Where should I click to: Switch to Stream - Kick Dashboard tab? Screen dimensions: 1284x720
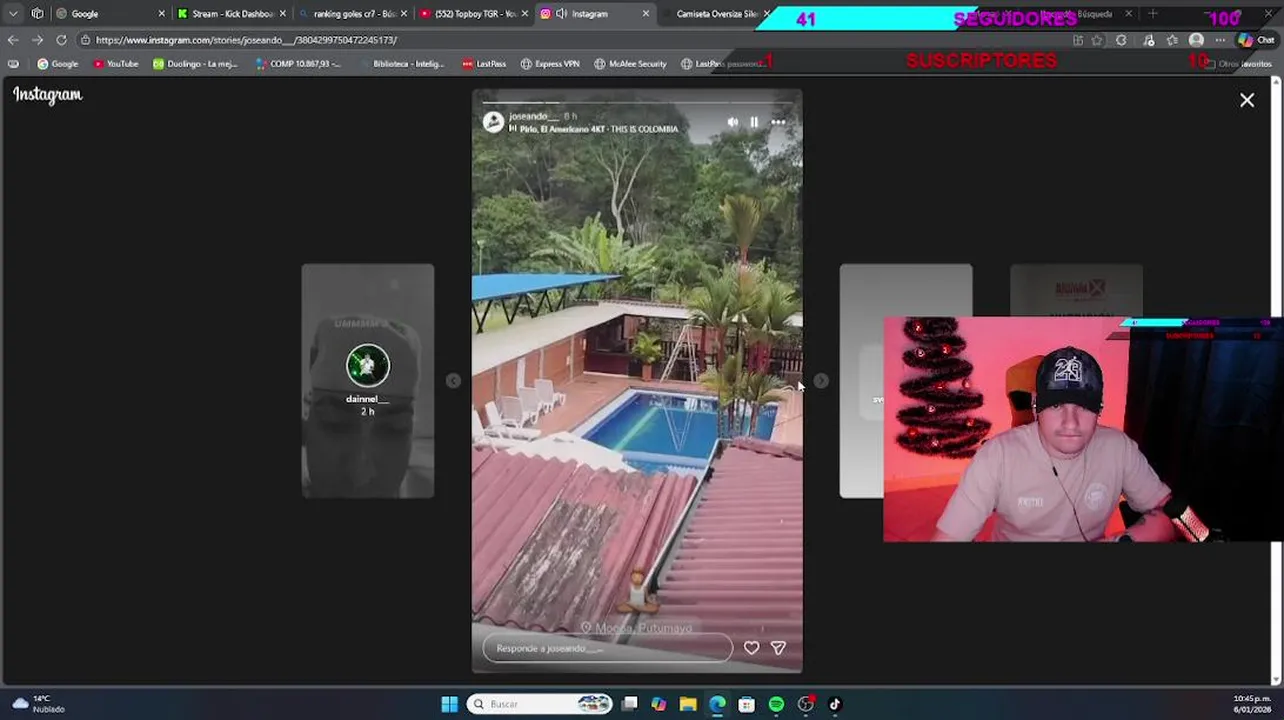tap(232, 14)
